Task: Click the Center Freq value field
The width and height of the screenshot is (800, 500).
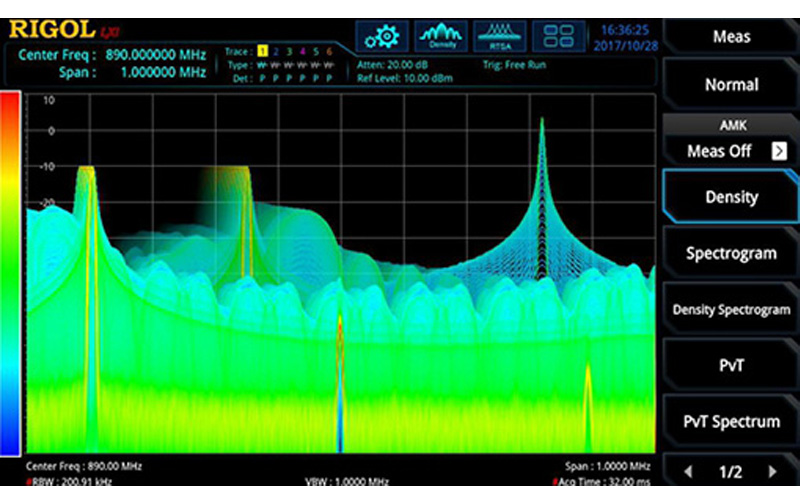Action: [x=150, y=55]
